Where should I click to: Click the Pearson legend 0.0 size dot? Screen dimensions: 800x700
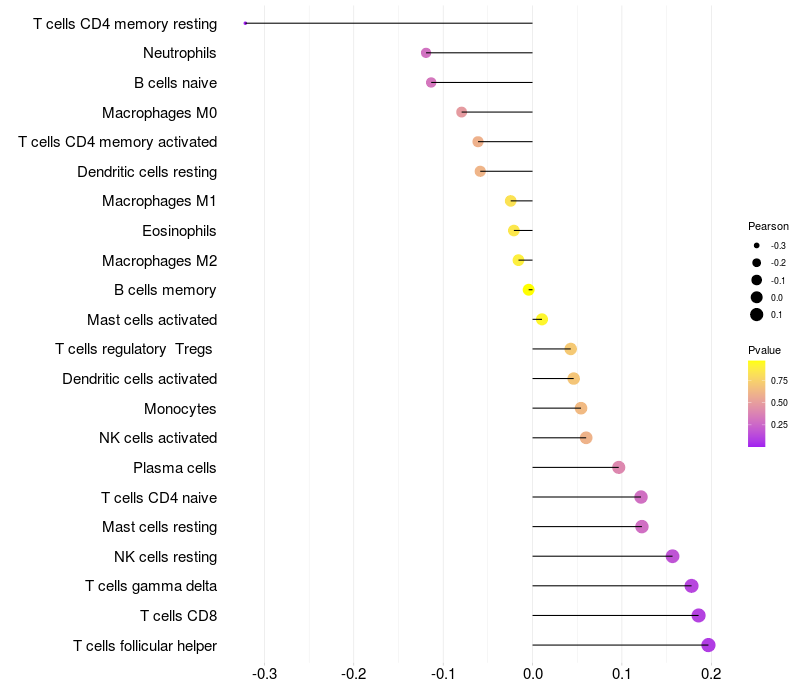click(x=757, y=297)
